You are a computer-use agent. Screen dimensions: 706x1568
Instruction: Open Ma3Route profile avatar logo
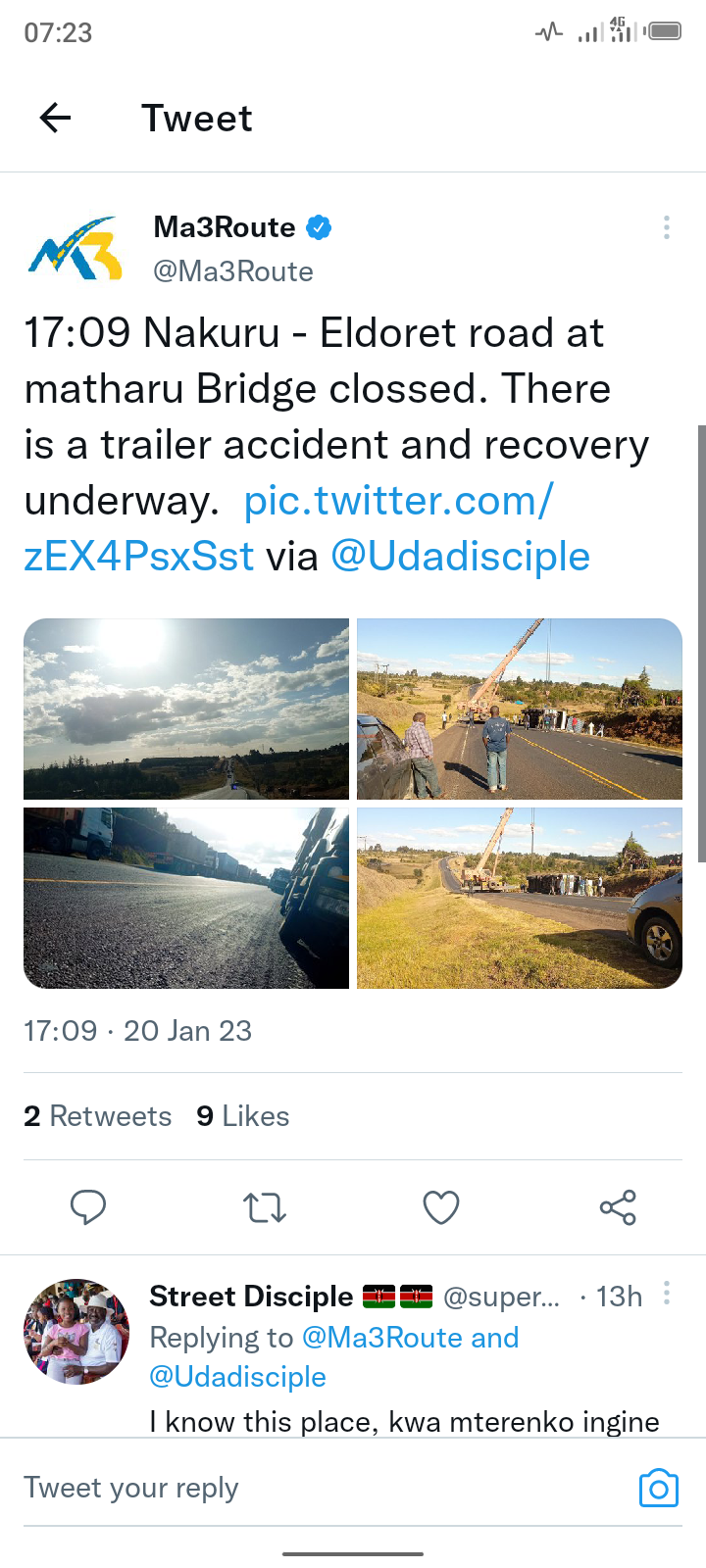(x=76, y=249)
